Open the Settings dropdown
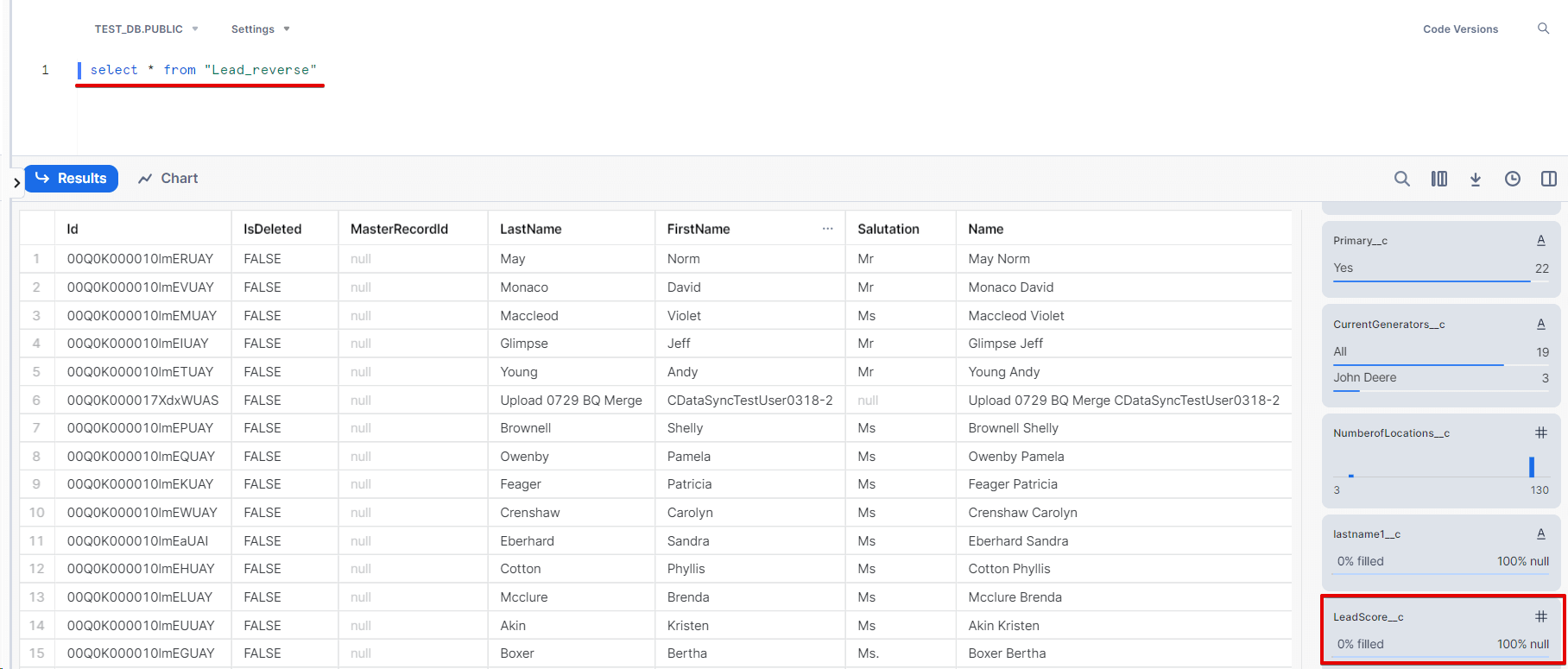This screenshot has width=1568, height=669. [260, 29]
